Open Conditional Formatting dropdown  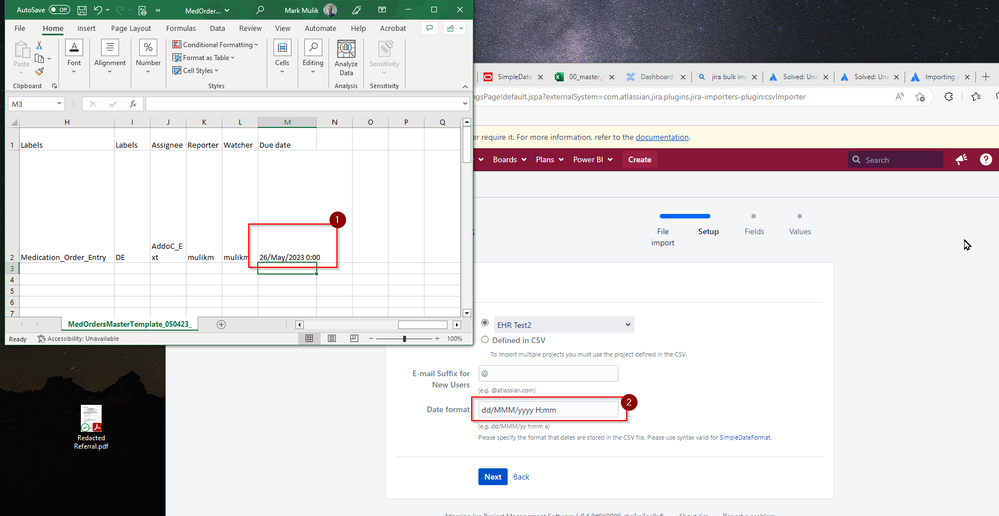point(215,45)
